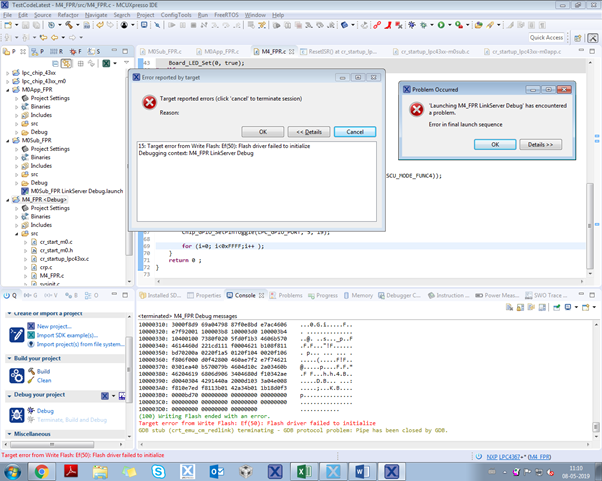The image size is (602, 481).
Task: Click the yellow back navigation arrow icon
Action: point(55,38)
